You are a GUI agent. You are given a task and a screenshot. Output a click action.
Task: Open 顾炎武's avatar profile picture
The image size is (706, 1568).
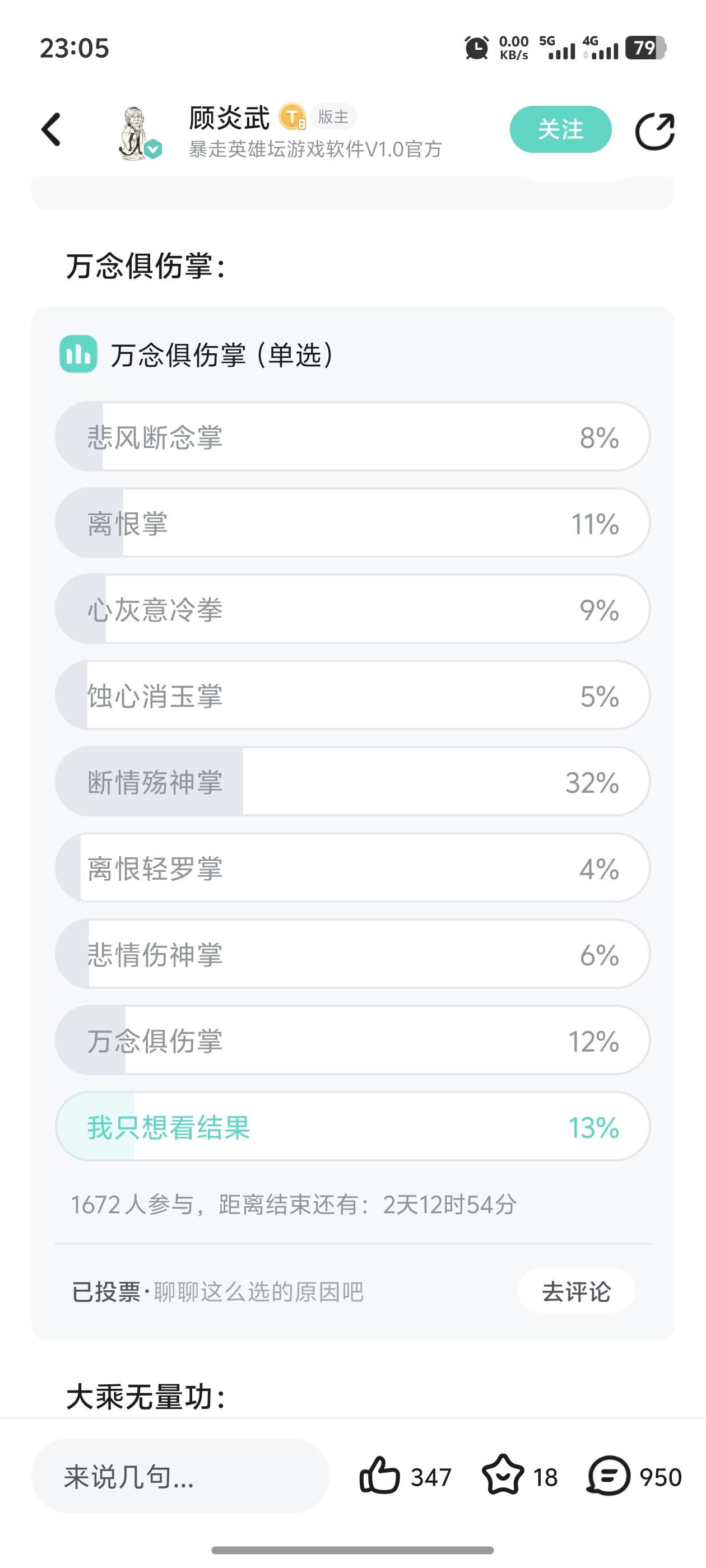137,133
